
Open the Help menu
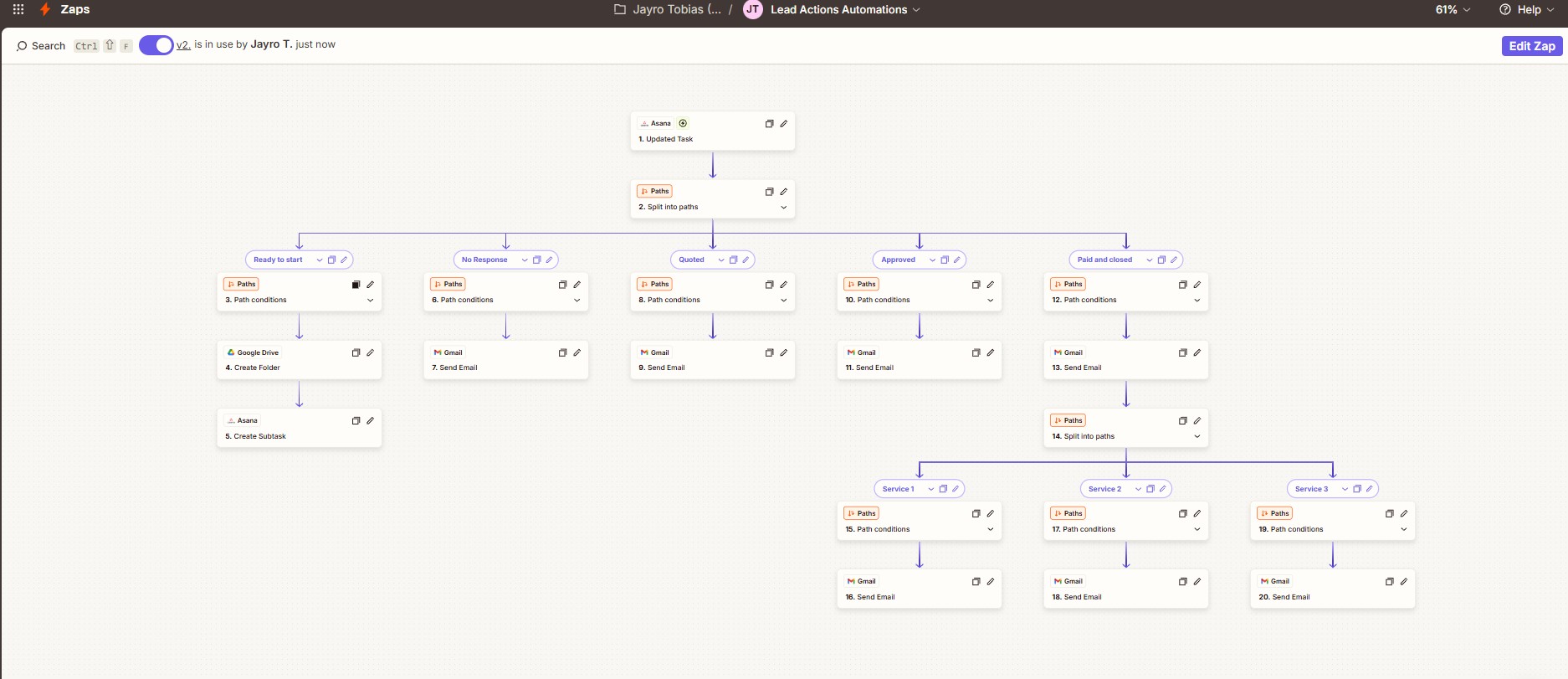(x=1527, y=9)
